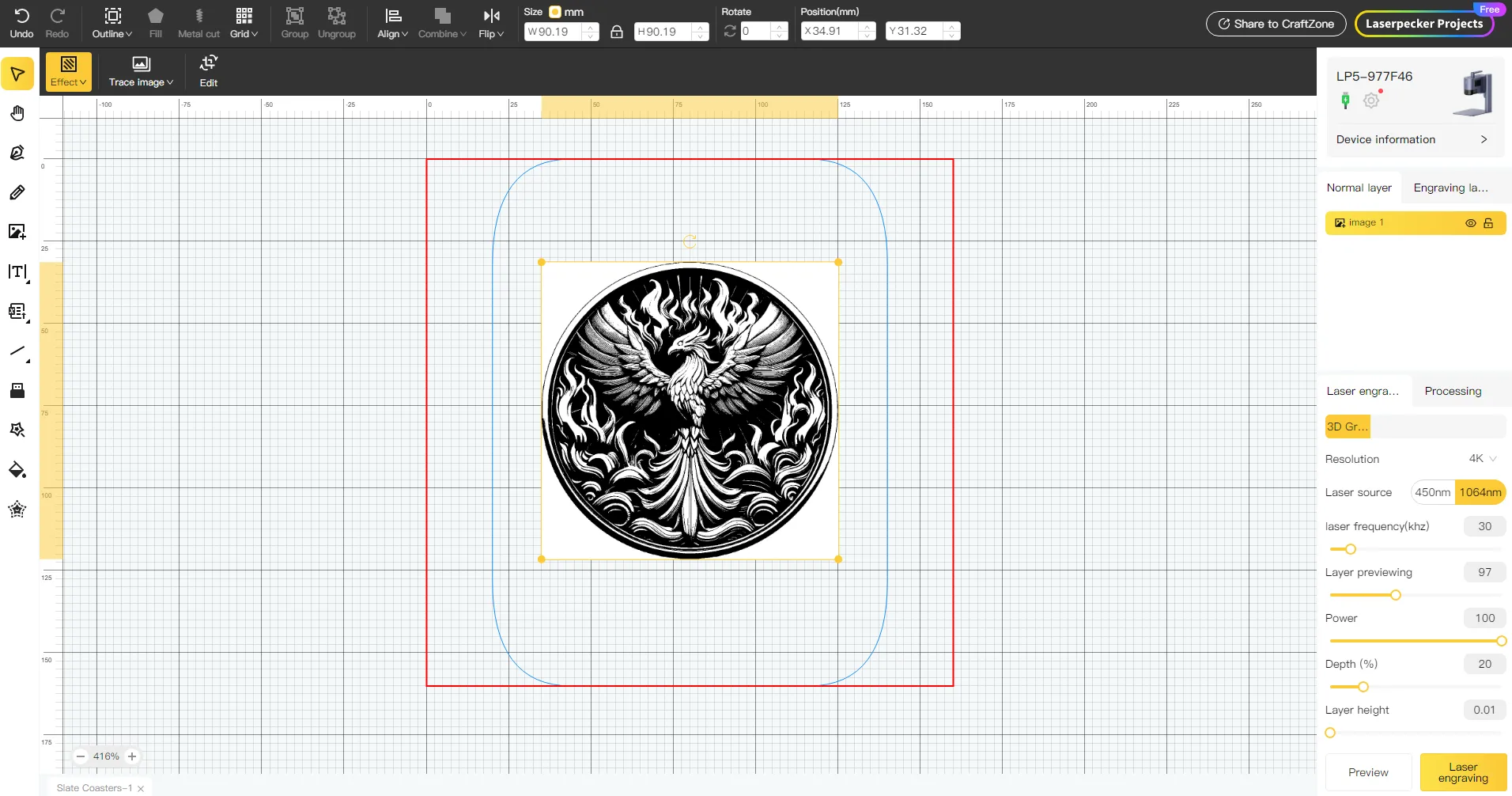Select the Laser engraving settings tab
The width and height of the screenshot is (1512, 796).
(x=1363, y=391)
